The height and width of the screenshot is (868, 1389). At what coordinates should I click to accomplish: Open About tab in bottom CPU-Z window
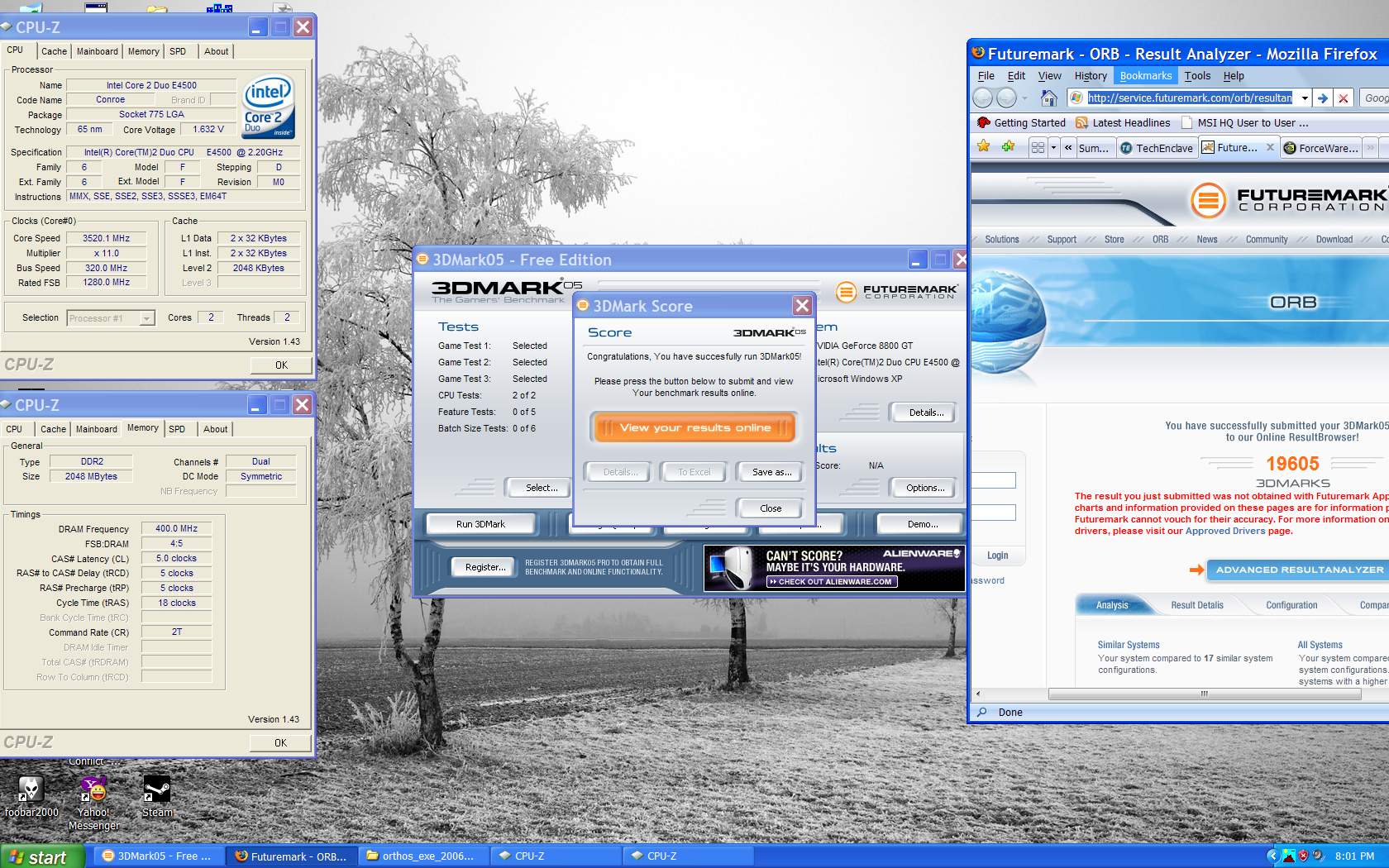pyautogui.click(x=216, y=429)
